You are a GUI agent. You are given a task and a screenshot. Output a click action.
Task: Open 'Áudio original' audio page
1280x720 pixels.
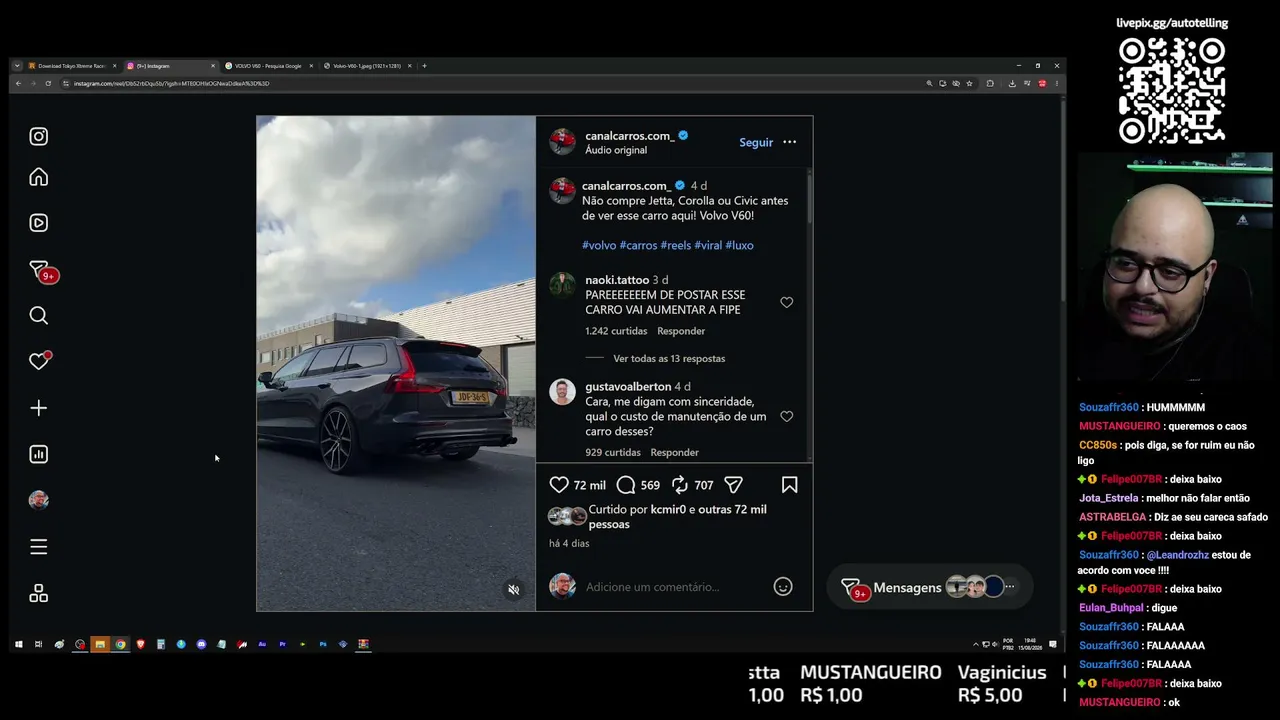pos(616,150)
